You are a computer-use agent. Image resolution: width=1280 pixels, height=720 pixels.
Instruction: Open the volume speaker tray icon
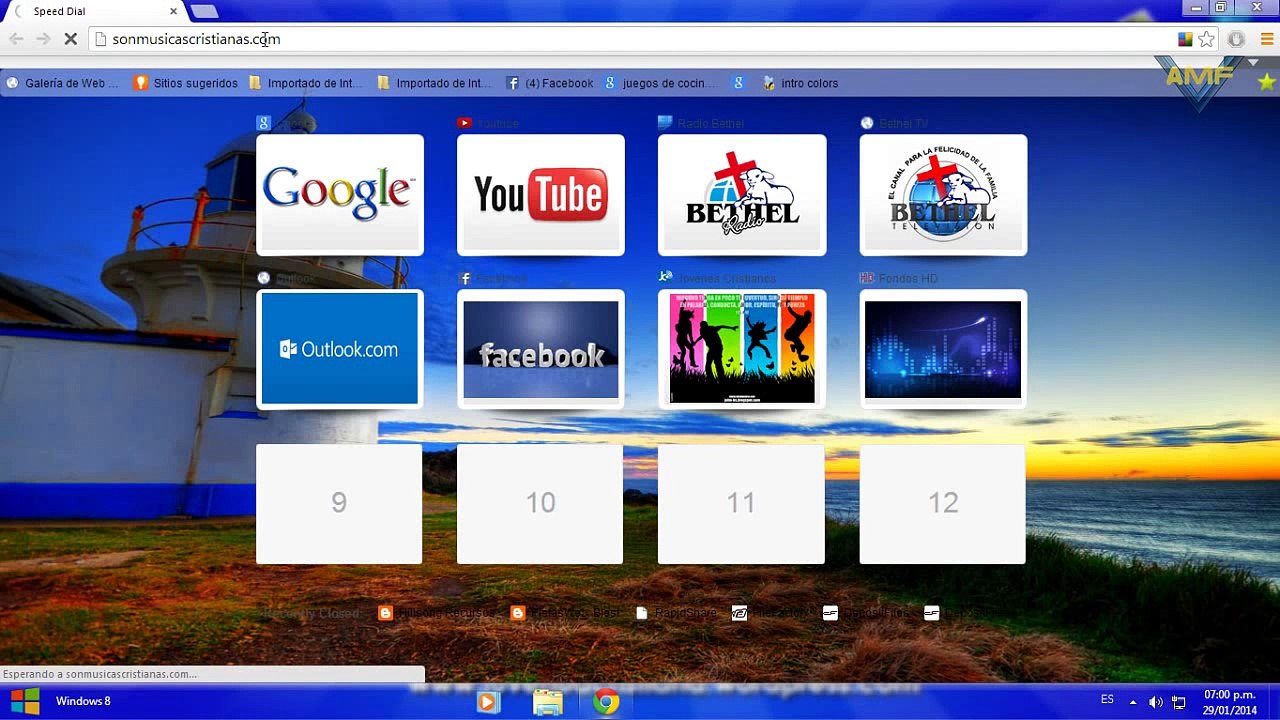pyautogui.click(x=1156, y=702)
